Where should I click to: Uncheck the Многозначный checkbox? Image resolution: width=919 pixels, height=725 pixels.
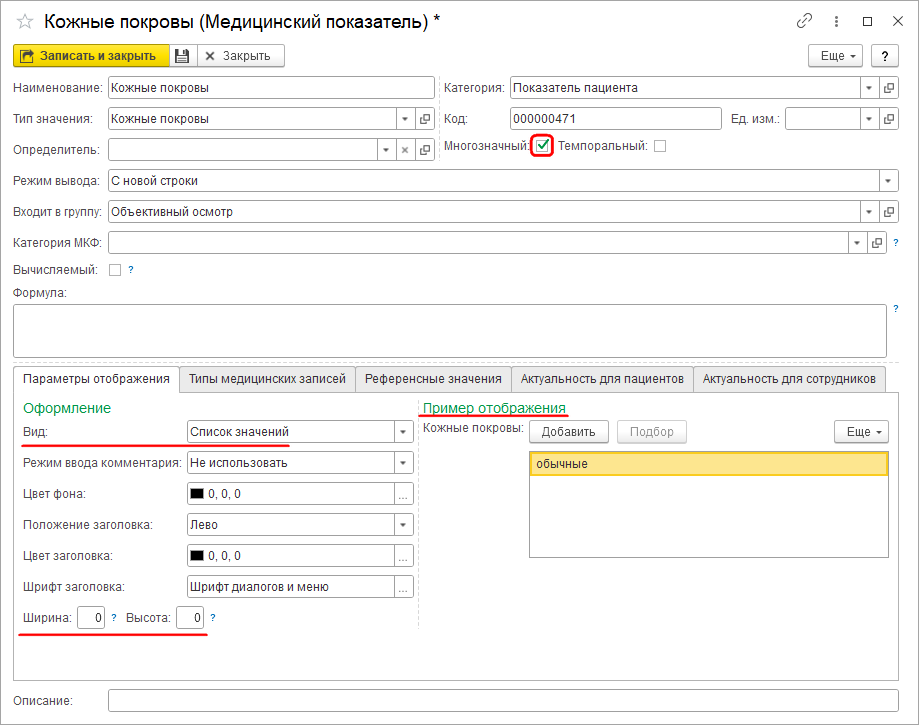click(542, 146)
